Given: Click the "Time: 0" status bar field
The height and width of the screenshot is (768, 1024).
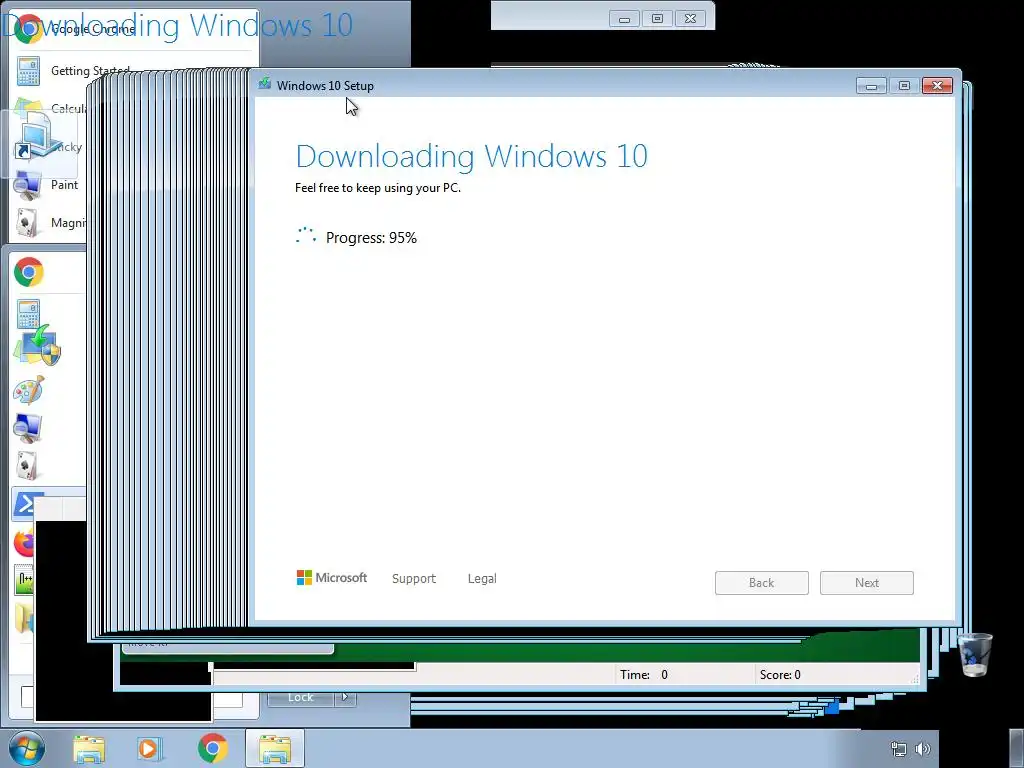Looking at the screenshot, I should pos(684,675).
